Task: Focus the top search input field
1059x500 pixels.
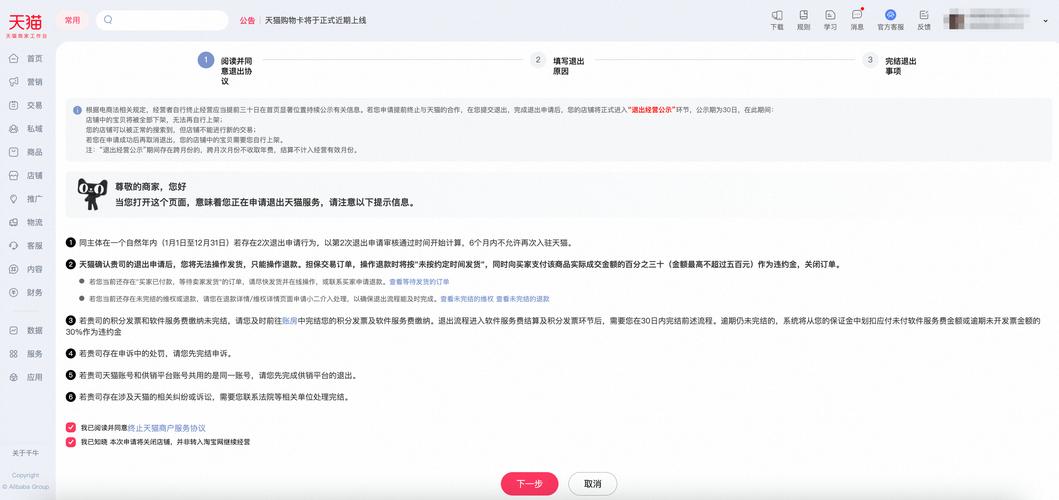Action: (x=162, y=20)
